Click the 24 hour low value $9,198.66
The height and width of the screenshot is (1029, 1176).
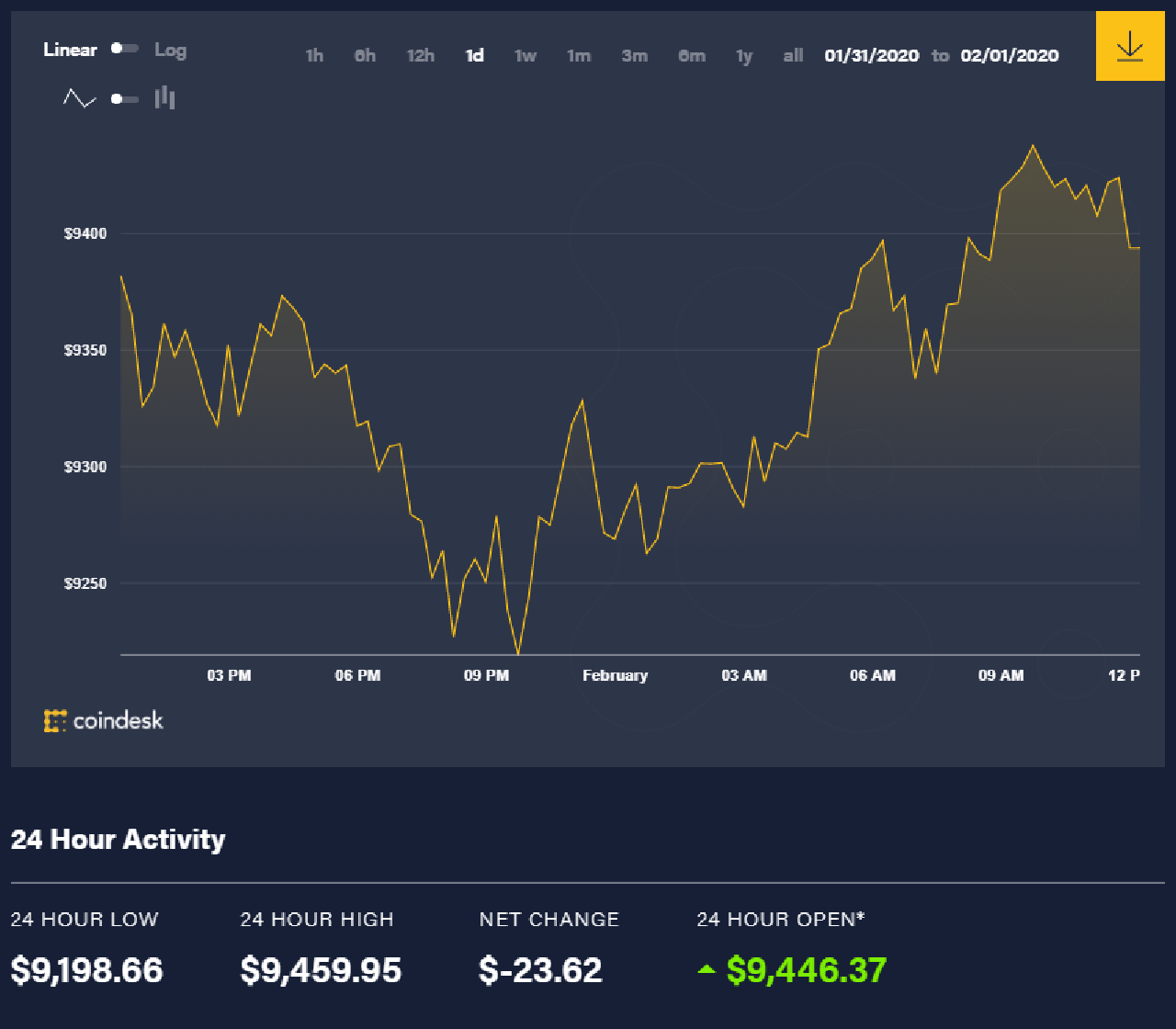click(87, 970)
